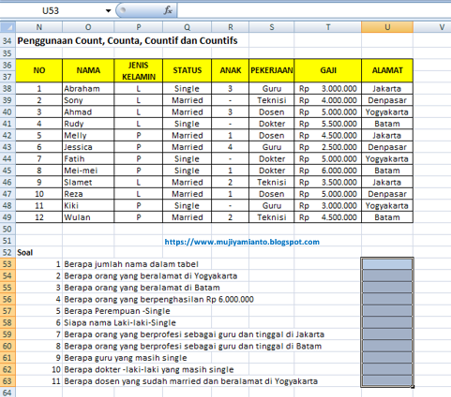The image size is (451, 397).
Task: Click question 1 Berapa jumlah nama dalam tabel
Action: tap(131, 264)
